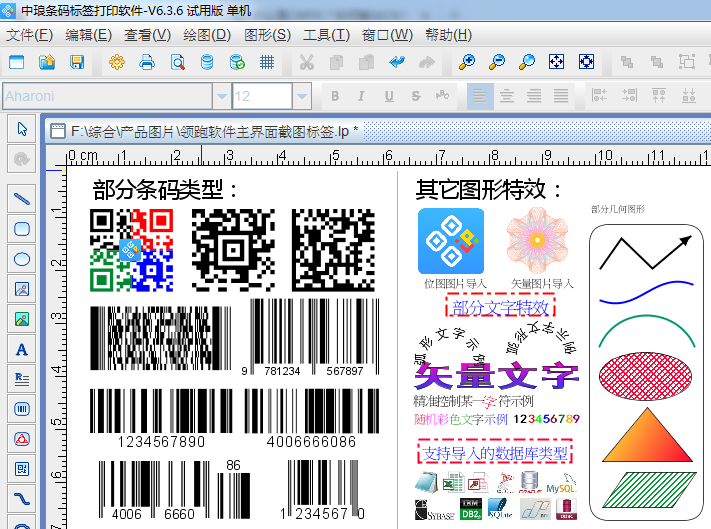Image resolution: width=711 pixels, height=529 pixels.
Task: Toggle Bold formatting
Action: coord(335,96)
